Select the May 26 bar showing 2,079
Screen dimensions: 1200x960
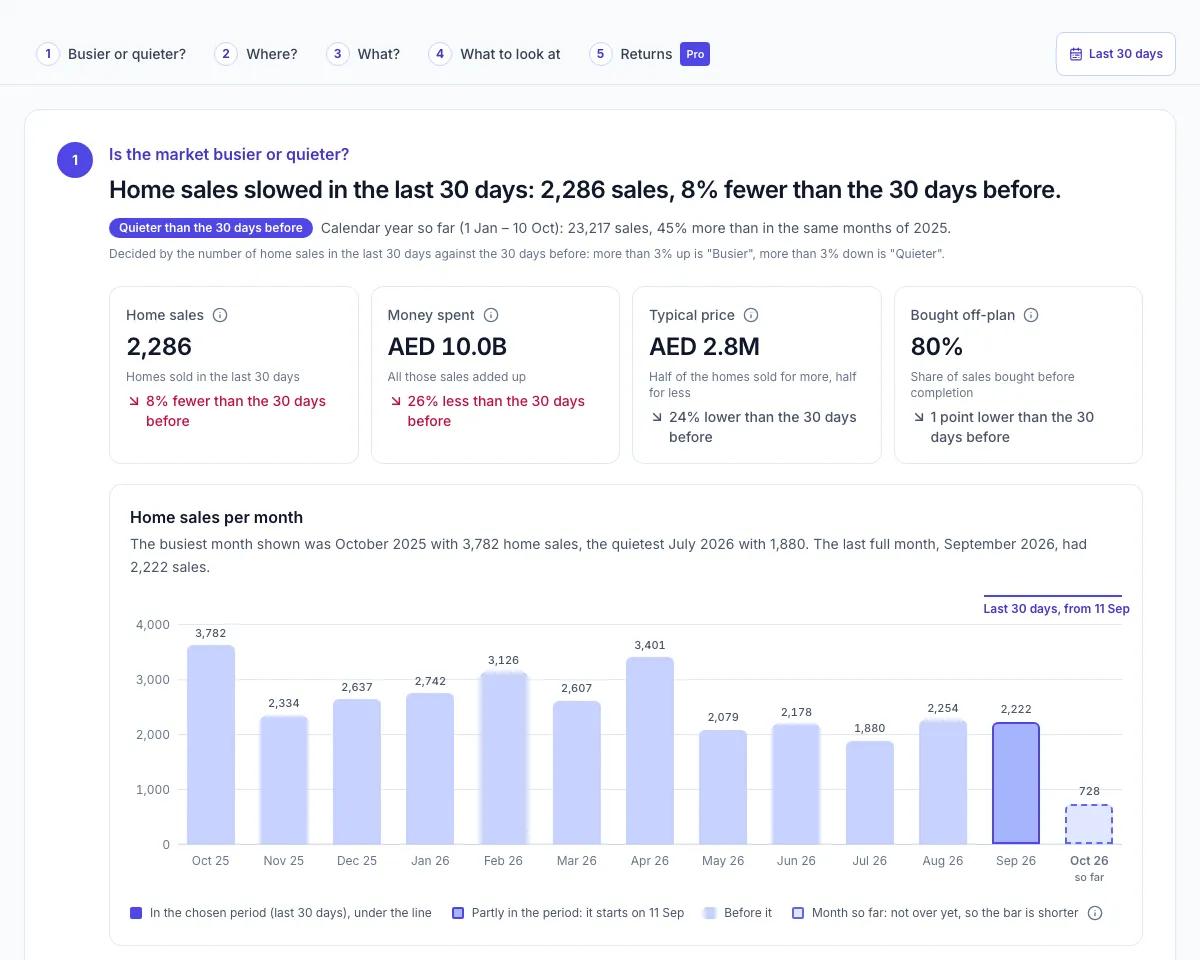[x=723, y=787]
